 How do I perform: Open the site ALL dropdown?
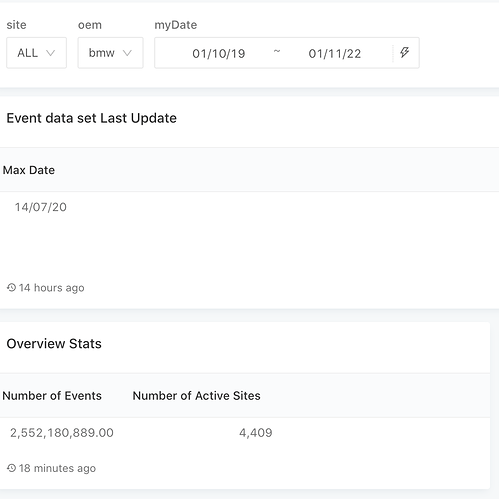coord(36,53)
